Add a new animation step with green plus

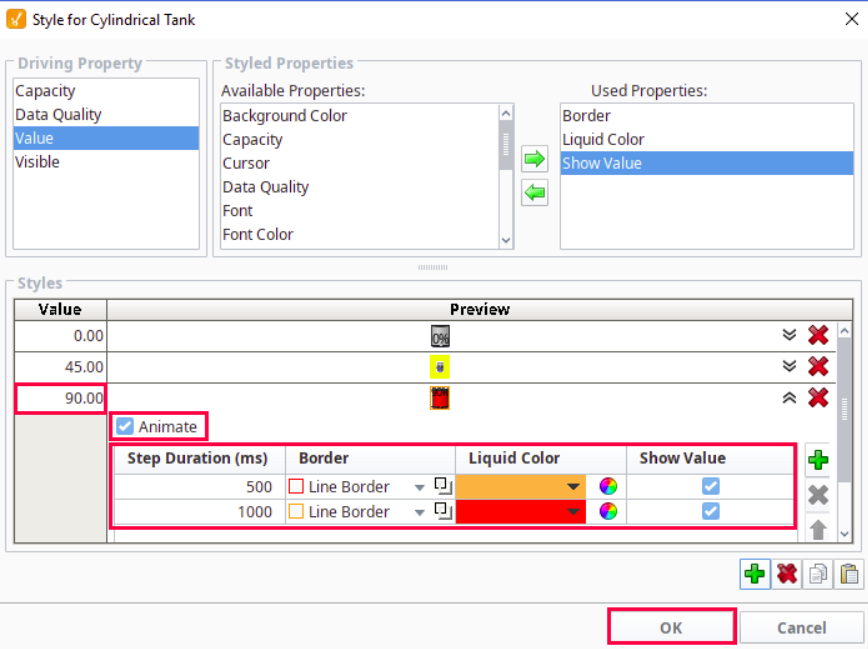point(817,461)
